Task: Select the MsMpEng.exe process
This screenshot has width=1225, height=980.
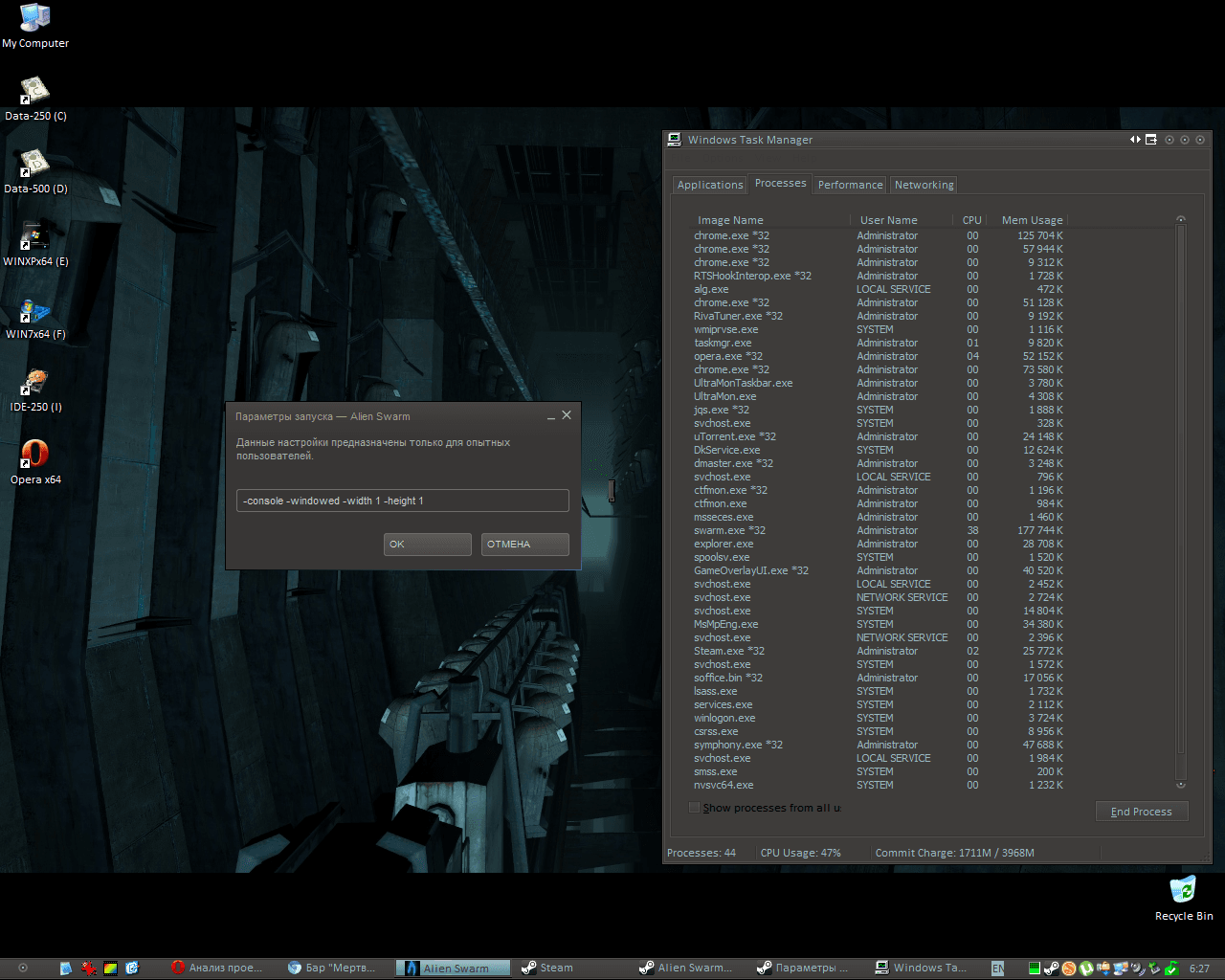Action: (x=879, y=624)
